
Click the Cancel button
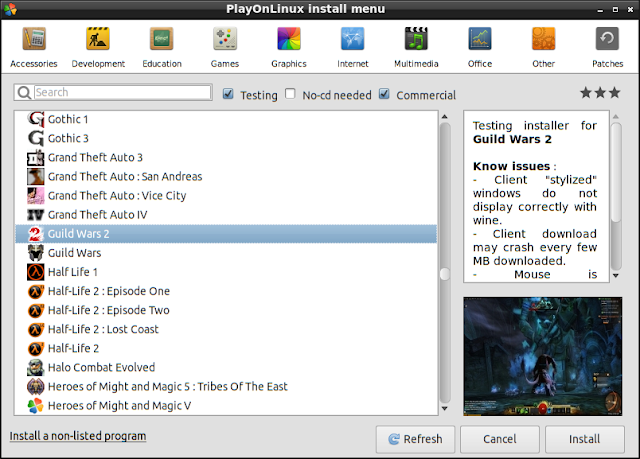click(500, 439)
